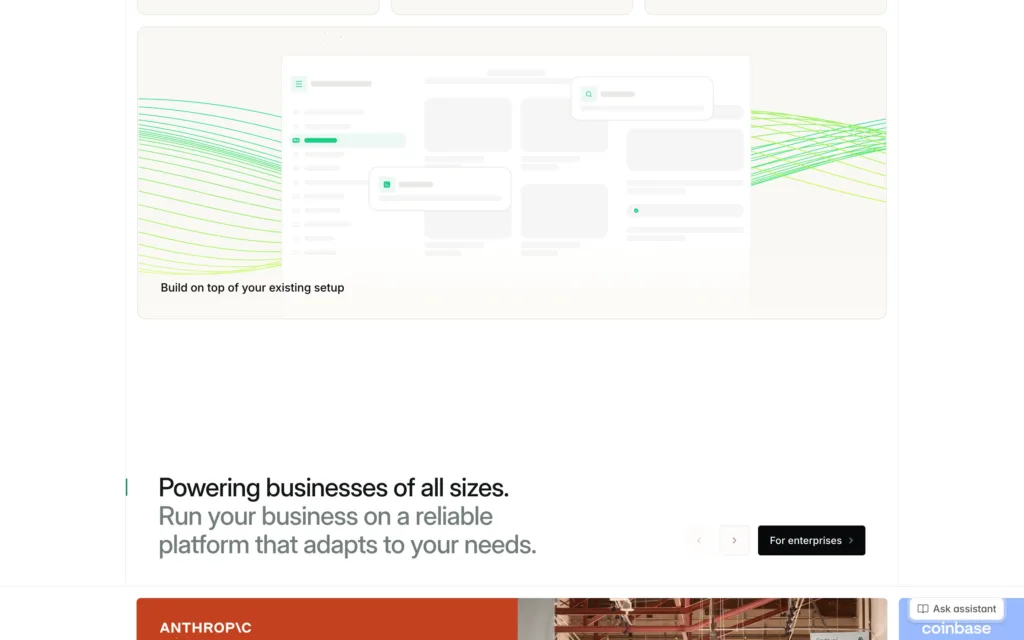
Task: Open the Coinbase customer card
Action: pyautogui.click(x=961, y=619)
